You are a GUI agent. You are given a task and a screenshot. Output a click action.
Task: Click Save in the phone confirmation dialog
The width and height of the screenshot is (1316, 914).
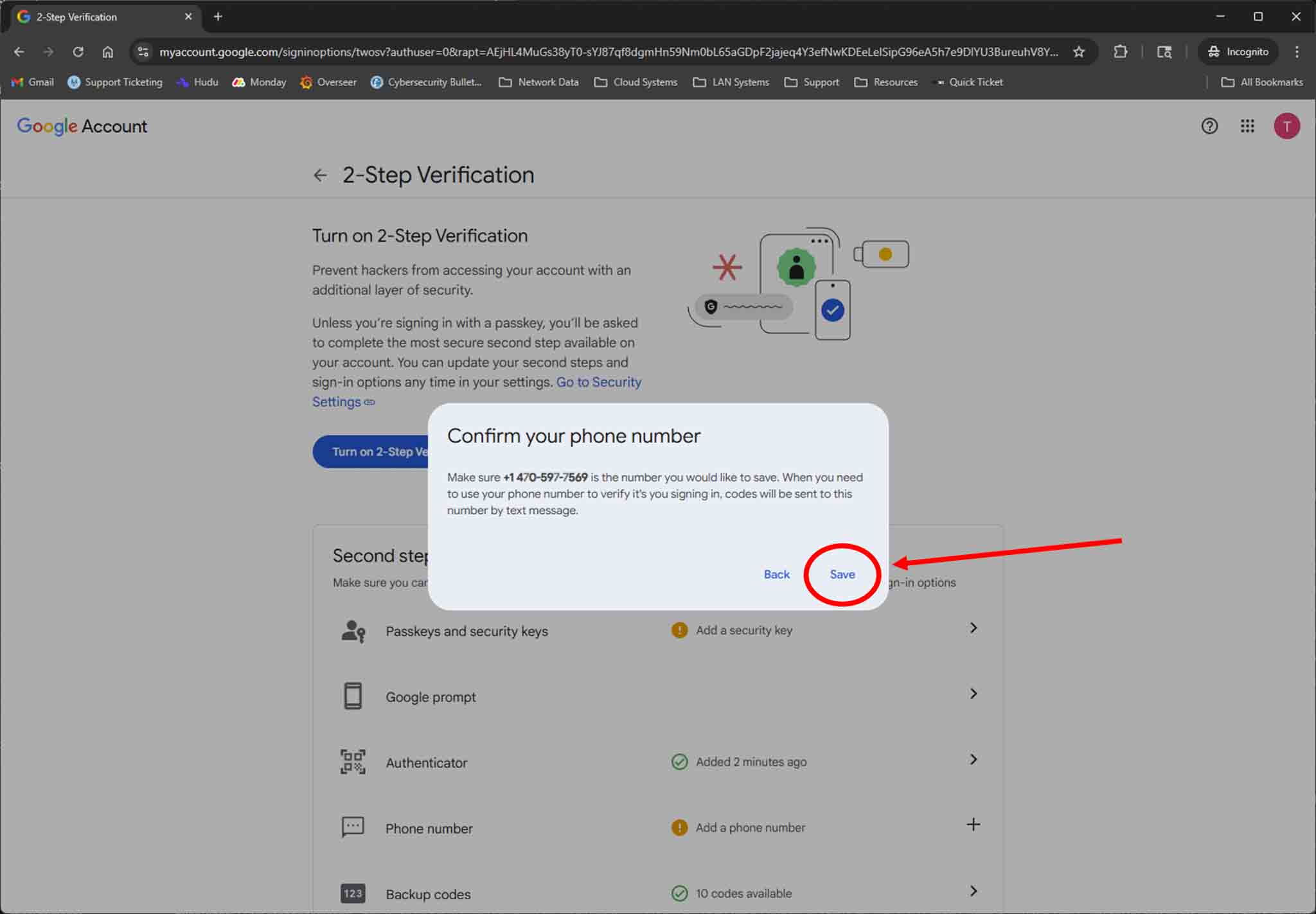(842, 574)
